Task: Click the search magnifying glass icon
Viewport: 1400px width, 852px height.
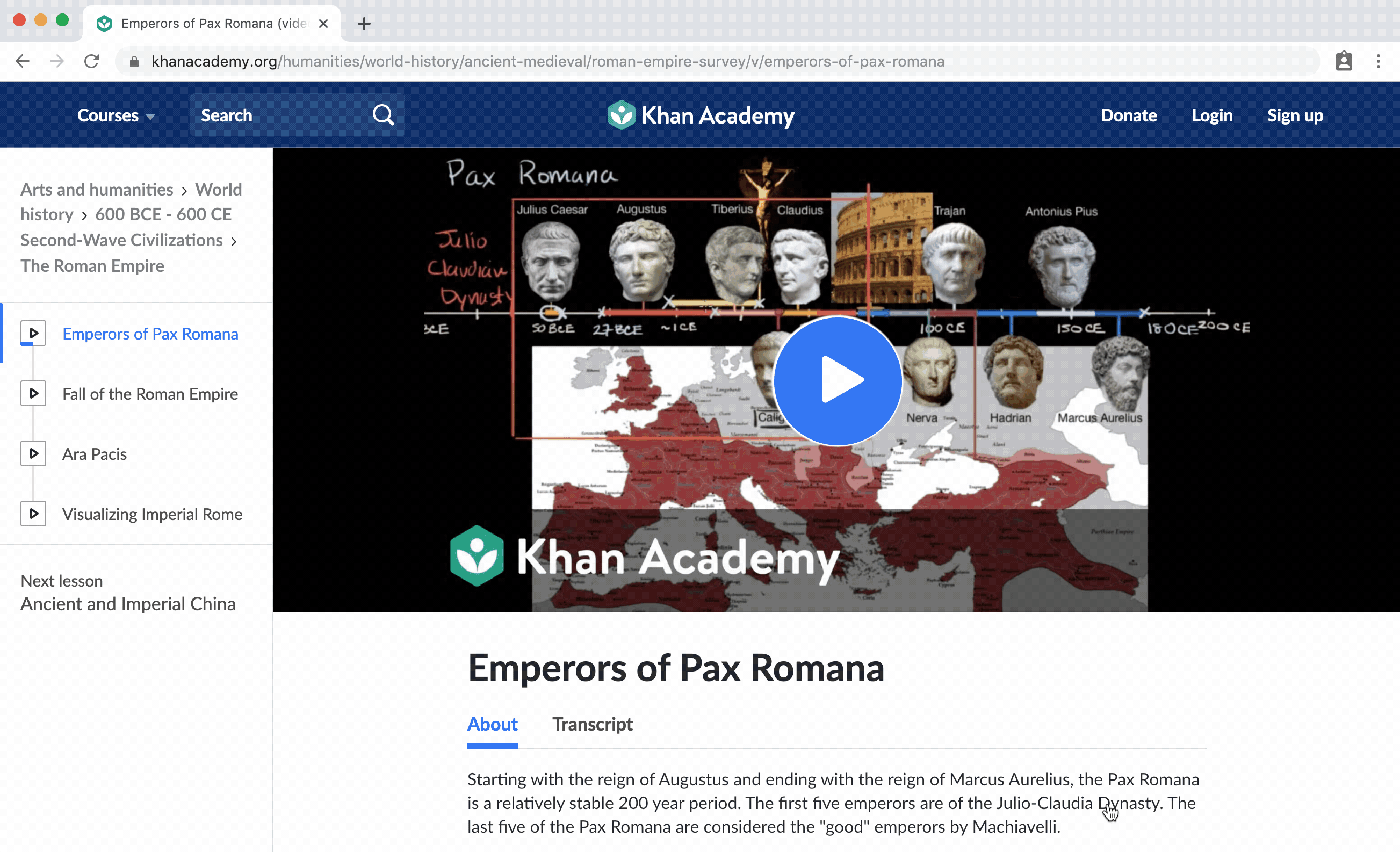Action: [x=384, y=115]
